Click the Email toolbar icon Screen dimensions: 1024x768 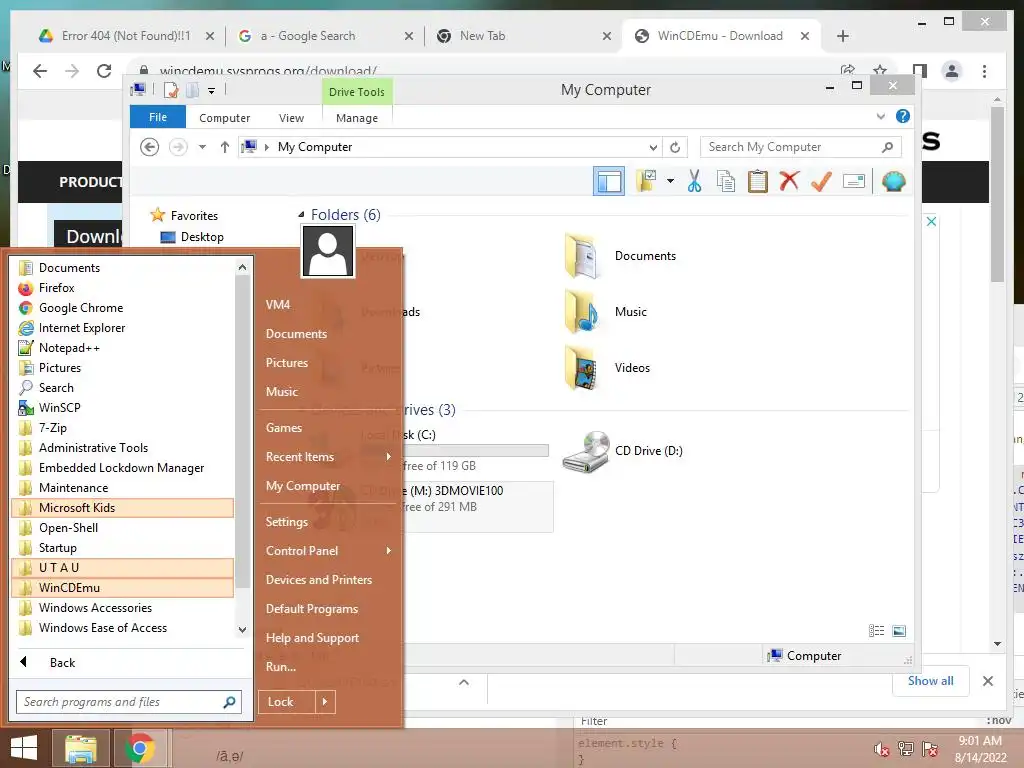pos(854,181)
